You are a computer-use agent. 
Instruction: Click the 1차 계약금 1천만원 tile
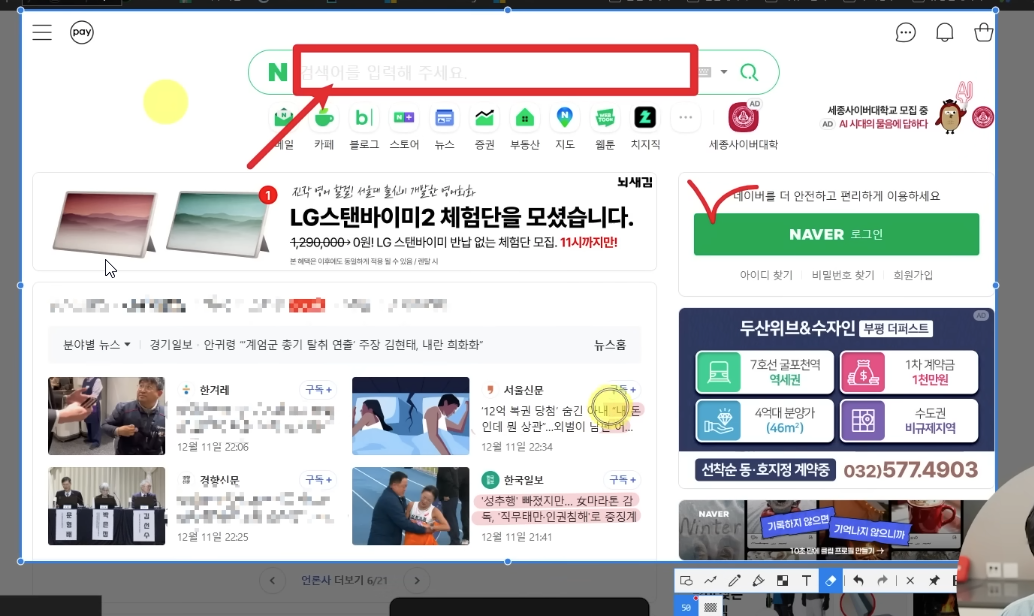909,372
